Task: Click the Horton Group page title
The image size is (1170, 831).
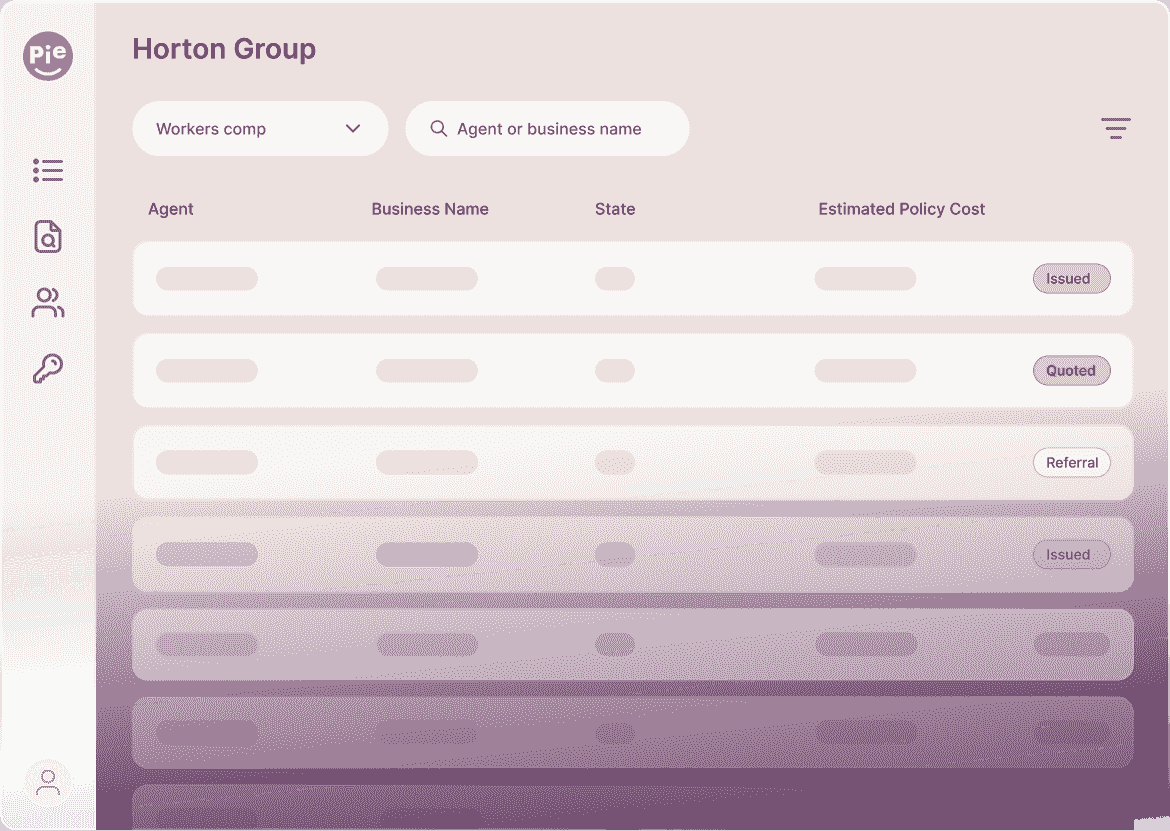Action: click(x=224, y=49)
